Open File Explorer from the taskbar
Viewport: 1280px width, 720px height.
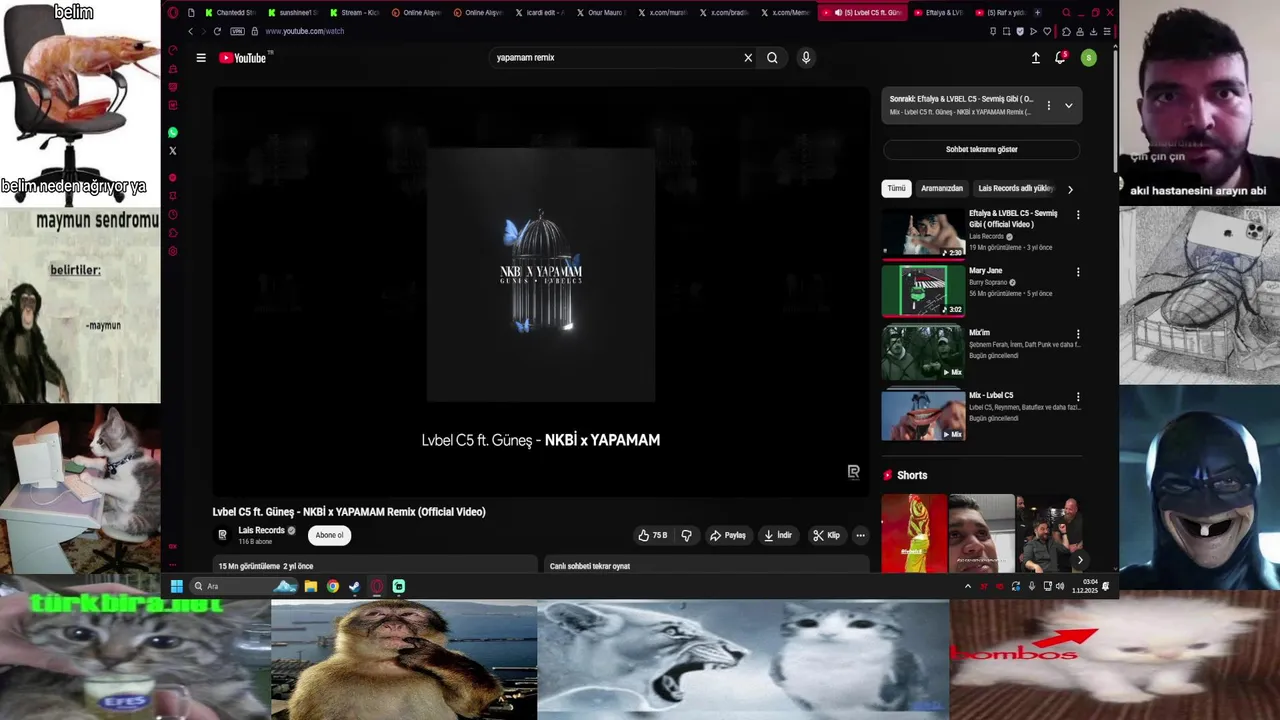click(x=311, y=586)
